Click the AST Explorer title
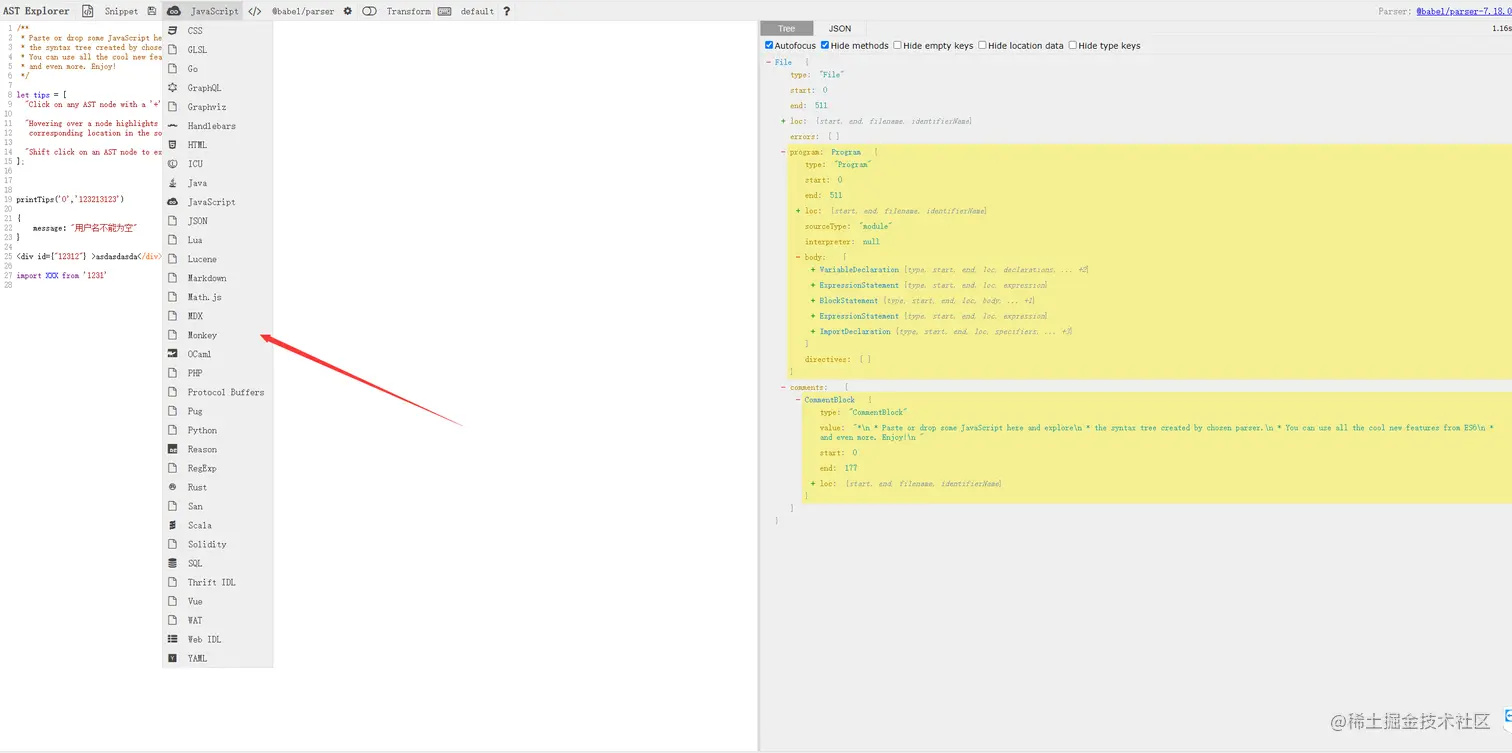This screenshot has width=1512, height=753. click(36, 11)
